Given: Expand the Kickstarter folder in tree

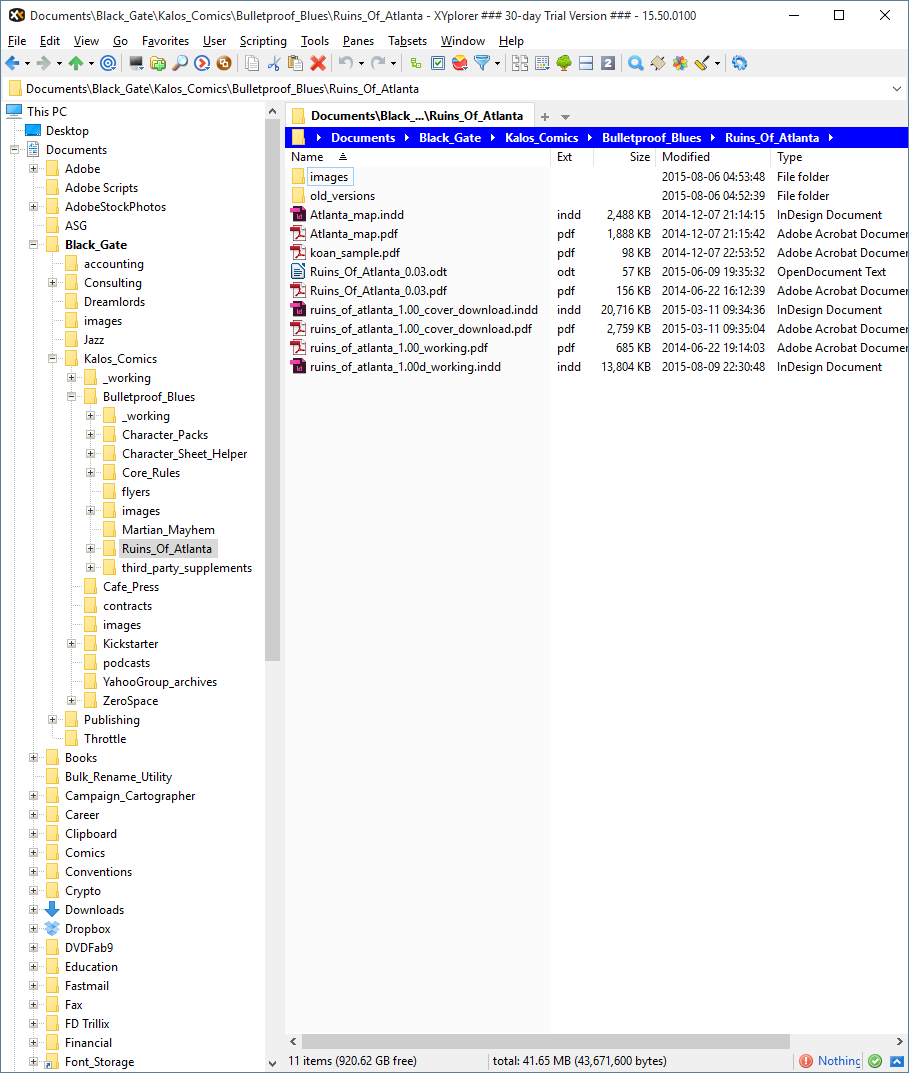Looking at the screenshot, I should 71,644.
